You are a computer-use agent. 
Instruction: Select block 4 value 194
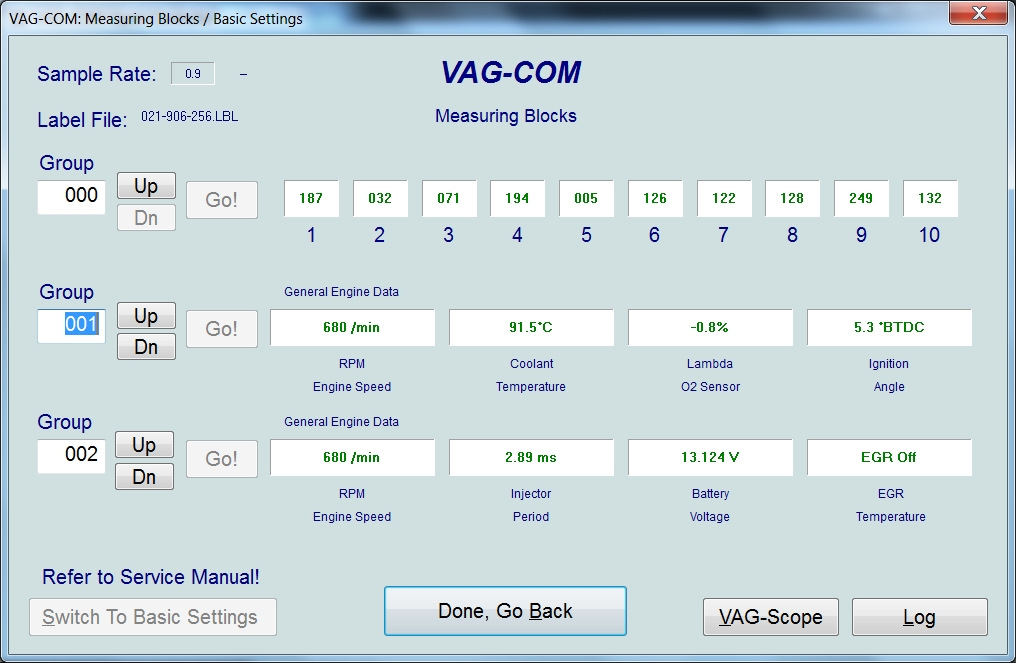coord(517,198)
